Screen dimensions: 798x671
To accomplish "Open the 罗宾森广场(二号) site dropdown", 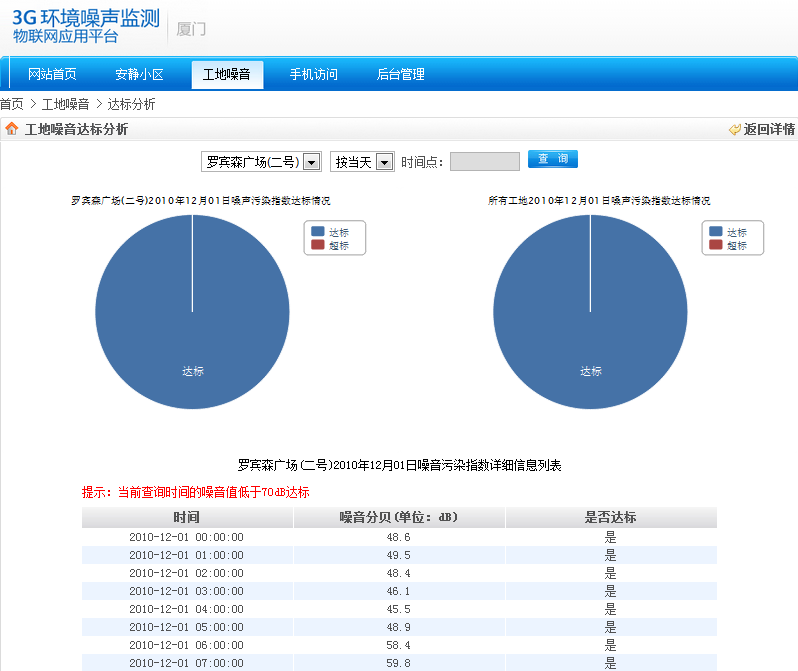I will [261, 162].
